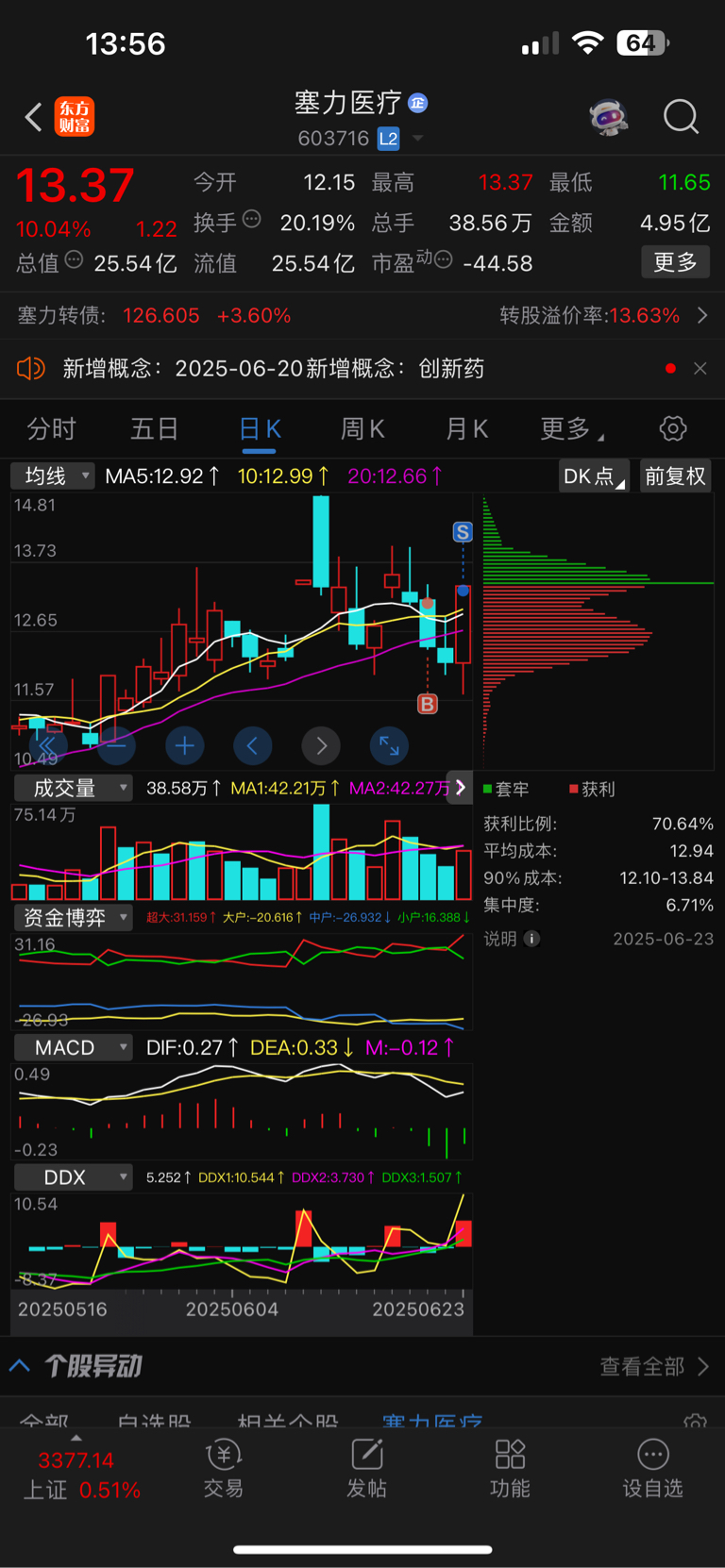The height and width of the screenshot is (1568, 725).
Task: Expand 转股溢价率 row chevron
Action: [702, 315]
